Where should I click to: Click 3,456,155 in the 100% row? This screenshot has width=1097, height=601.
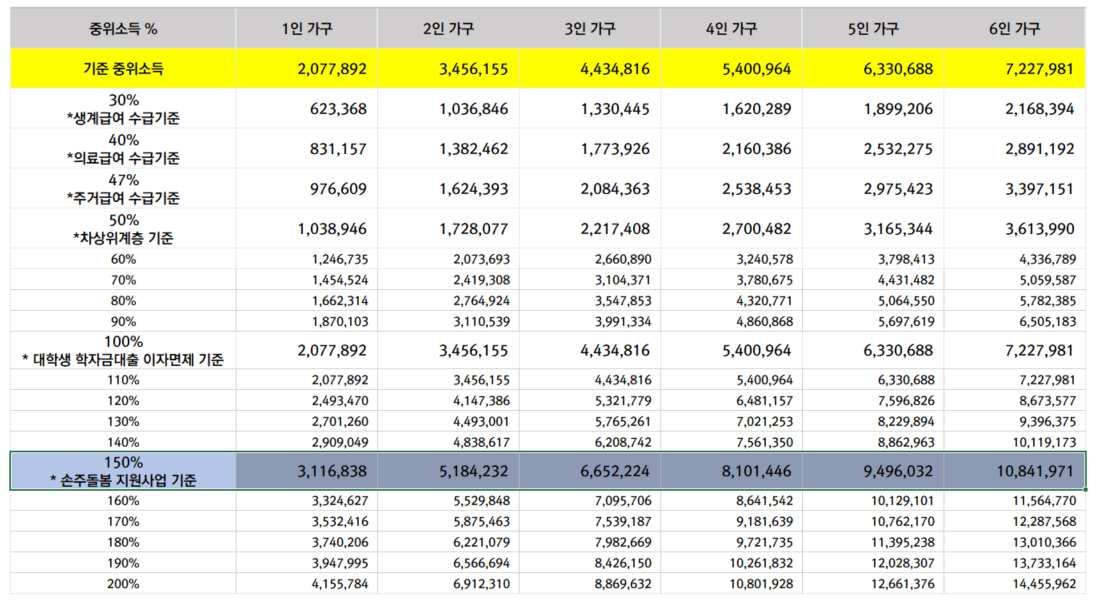pos(474,351)
